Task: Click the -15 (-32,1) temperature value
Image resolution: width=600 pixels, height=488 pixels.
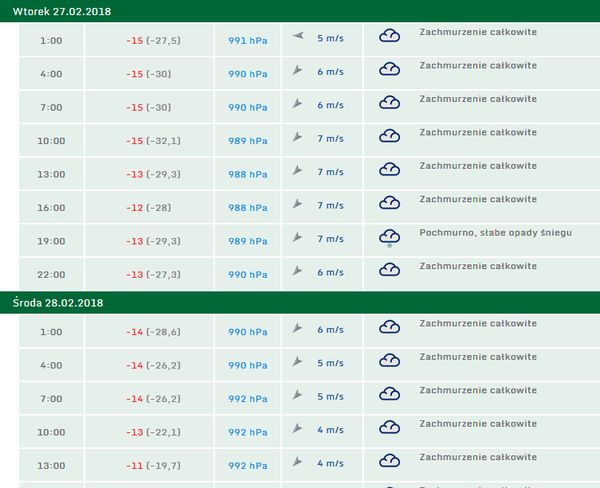Action: (x=153, y=141)
